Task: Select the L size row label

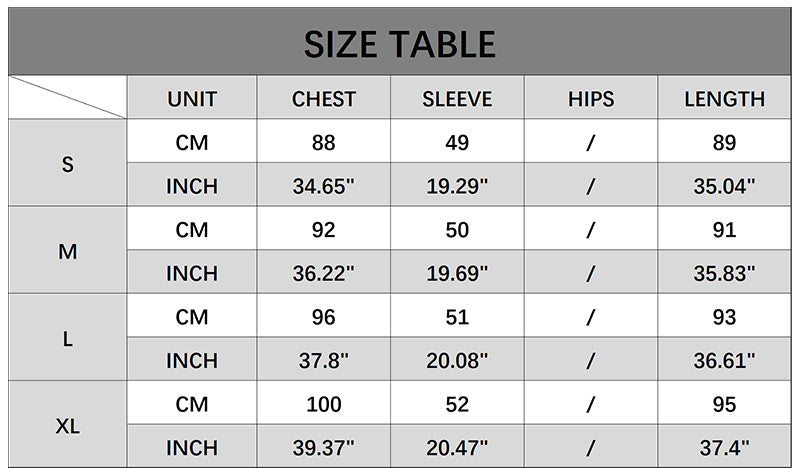Action: pos(68,338)
